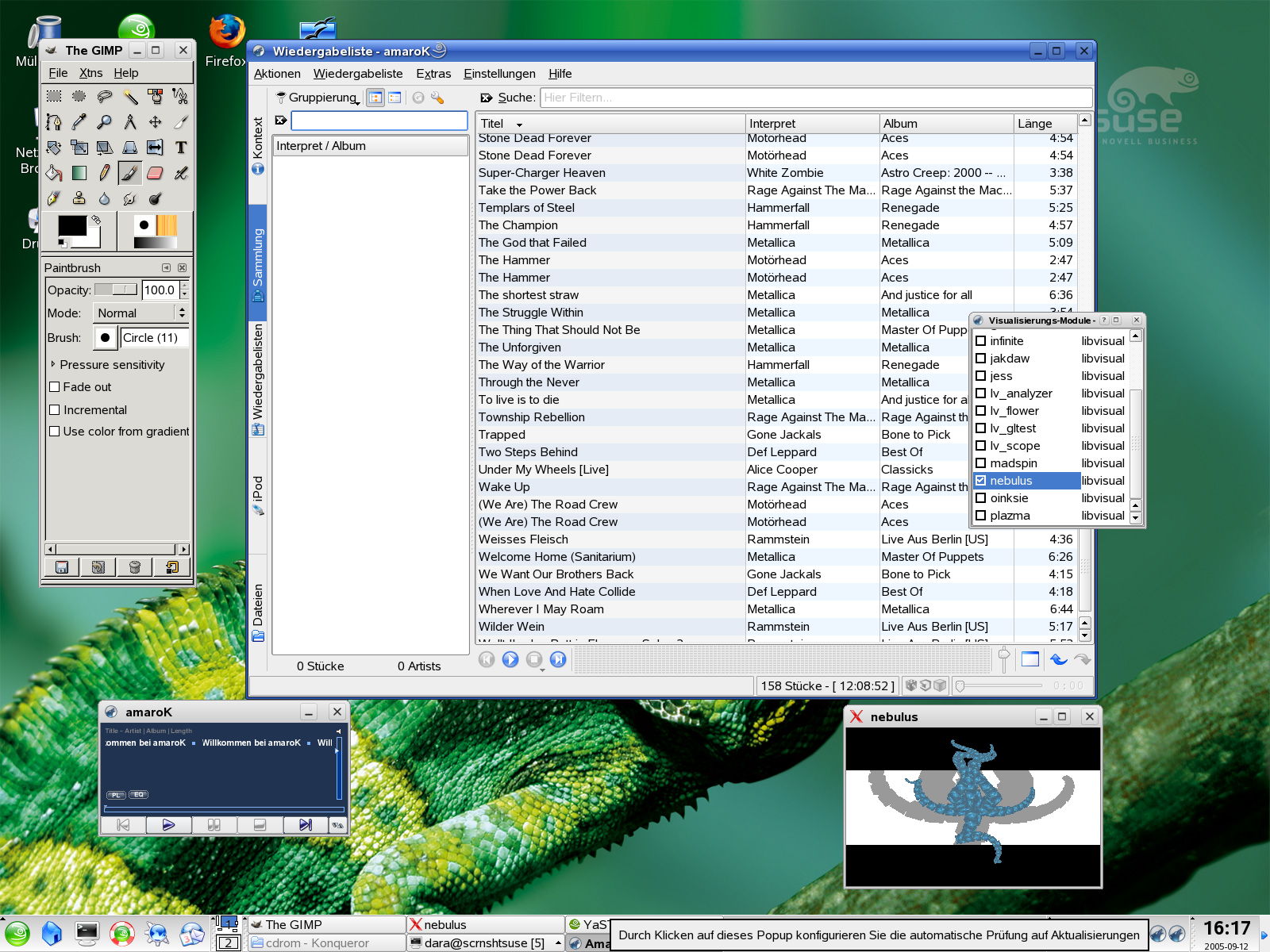Toggle the Incremental checkbox
Screen dimensions: 1270x952
[55, 410]
